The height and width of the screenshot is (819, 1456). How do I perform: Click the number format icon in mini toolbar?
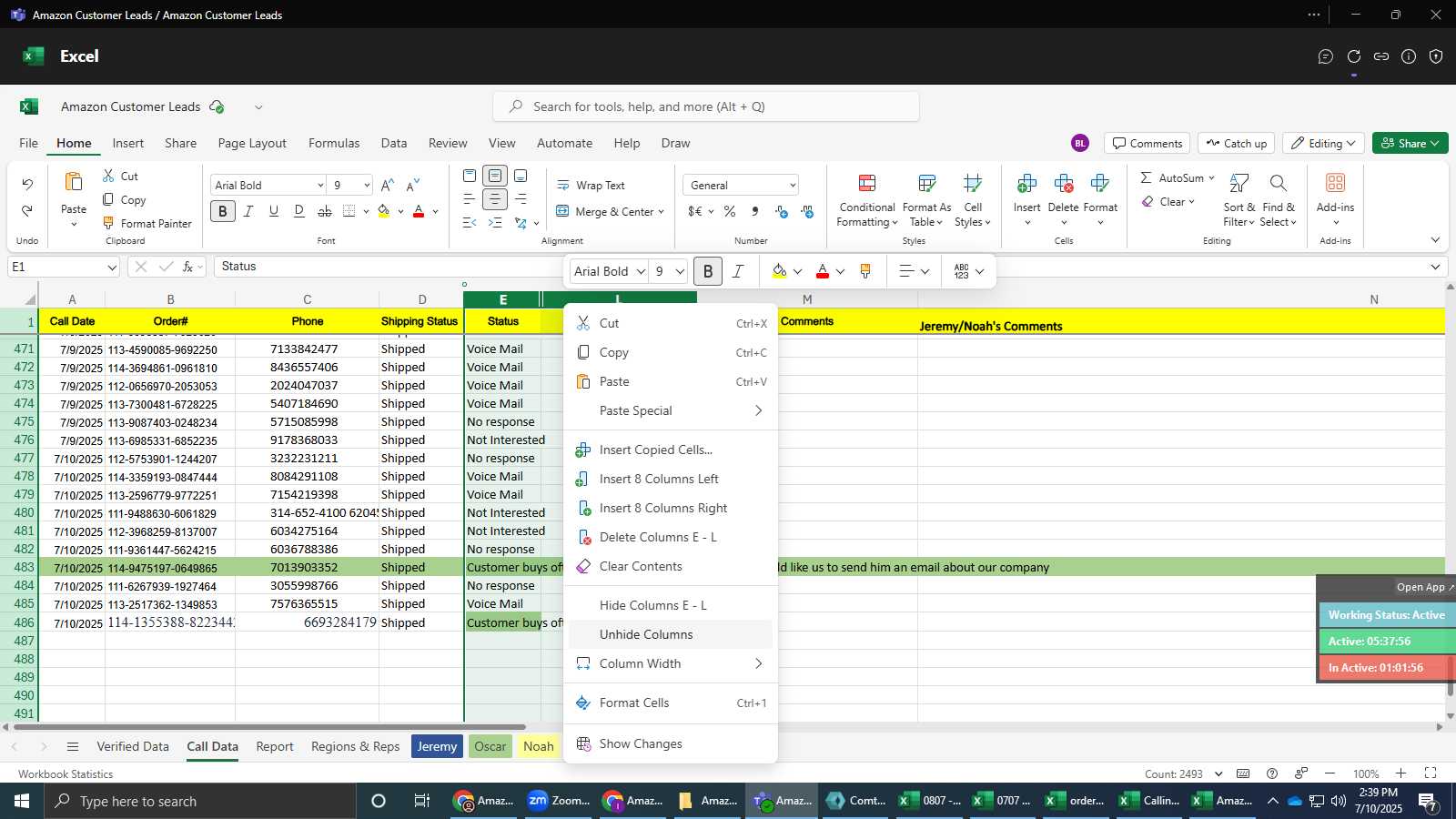961,271
